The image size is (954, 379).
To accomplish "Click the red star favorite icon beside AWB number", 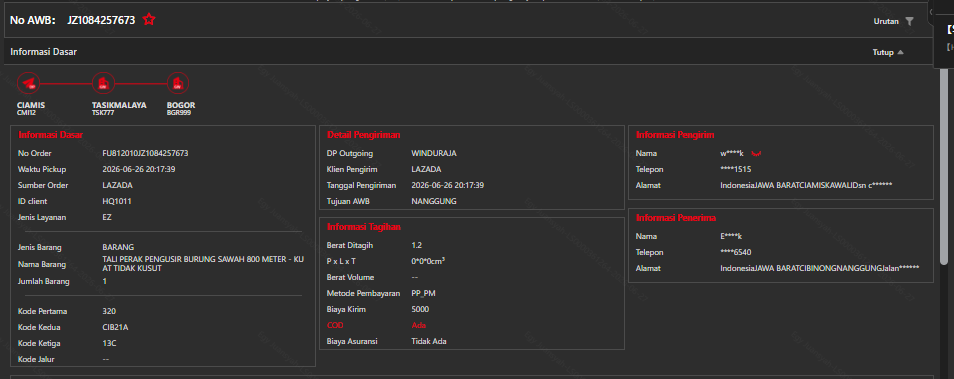I will pos(149,19).
